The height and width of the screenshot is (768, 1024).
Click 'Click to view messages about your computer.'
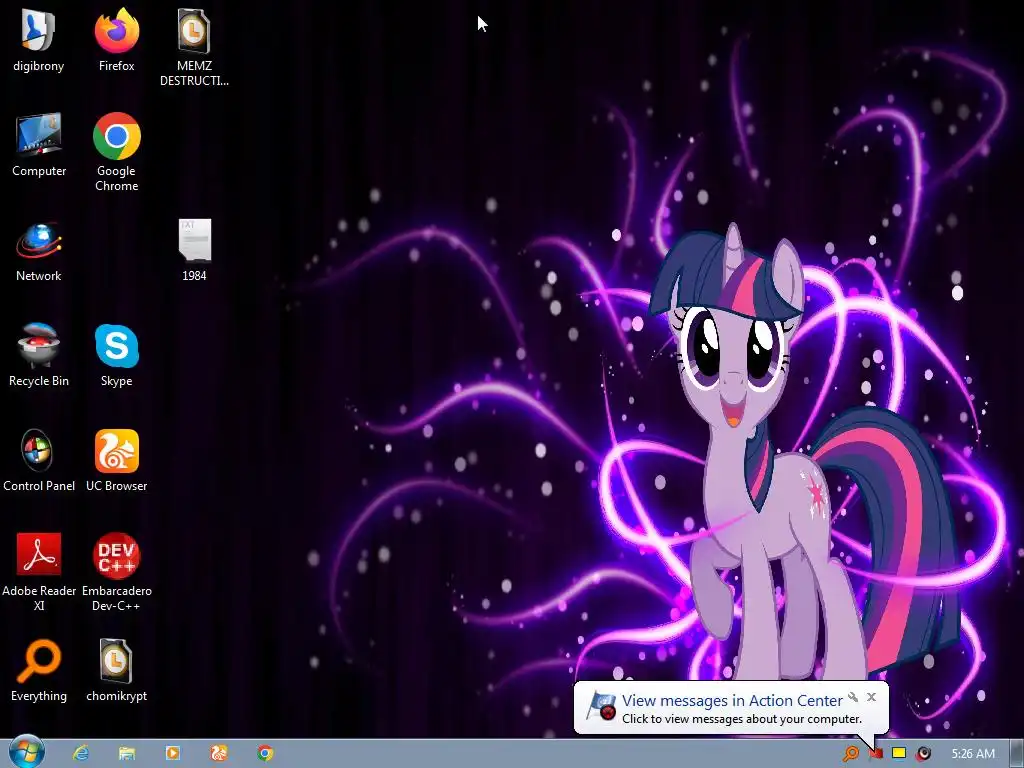[742, 719]
